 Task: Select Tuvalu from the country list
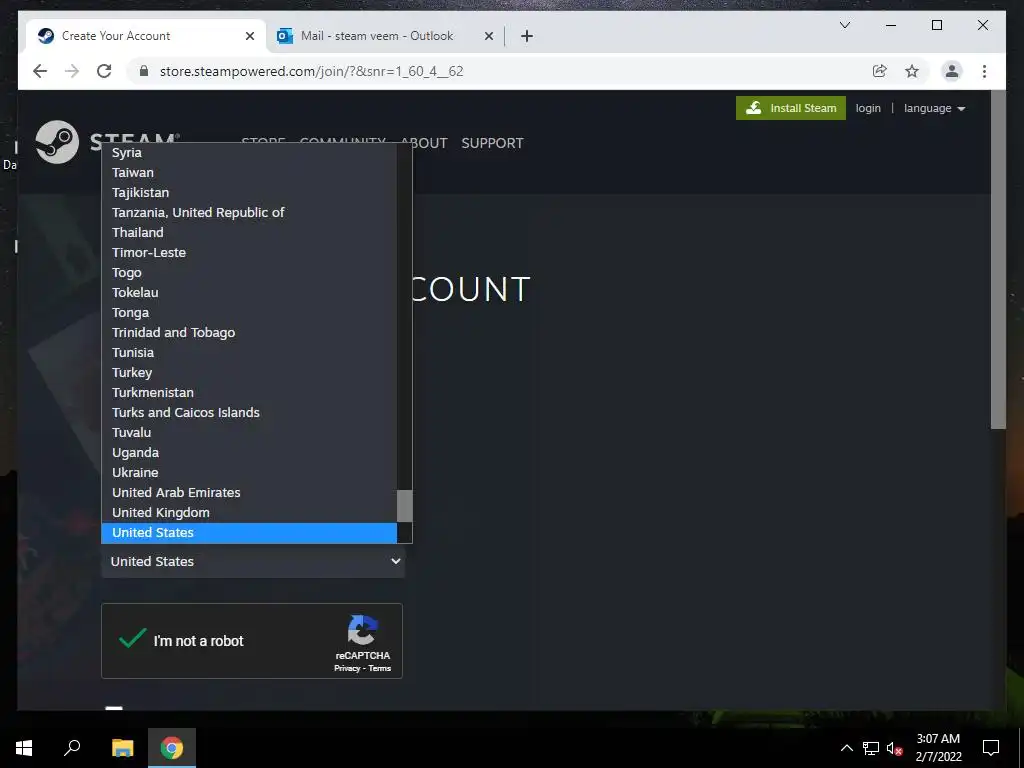pyautogui.click(x=249, y=432)
